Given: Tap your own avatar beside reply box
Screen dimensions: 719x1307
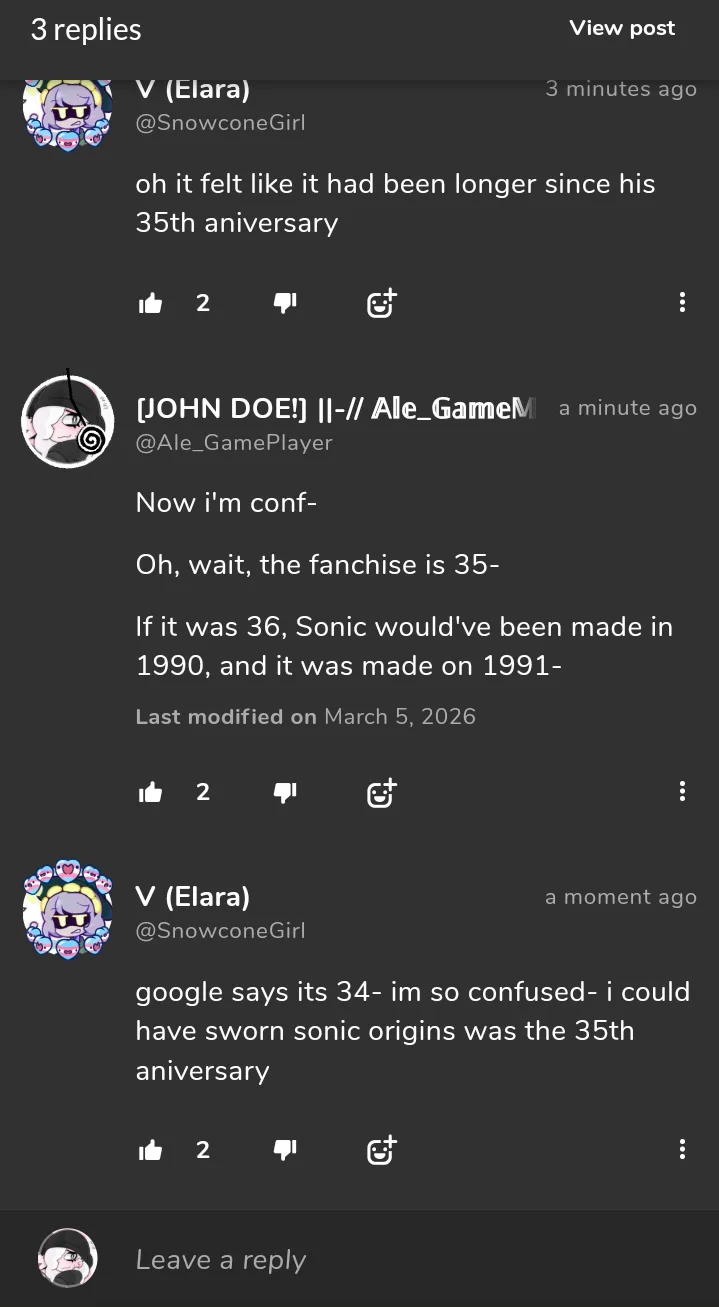Looking at the screenshot, I should tap(68, 1258).
